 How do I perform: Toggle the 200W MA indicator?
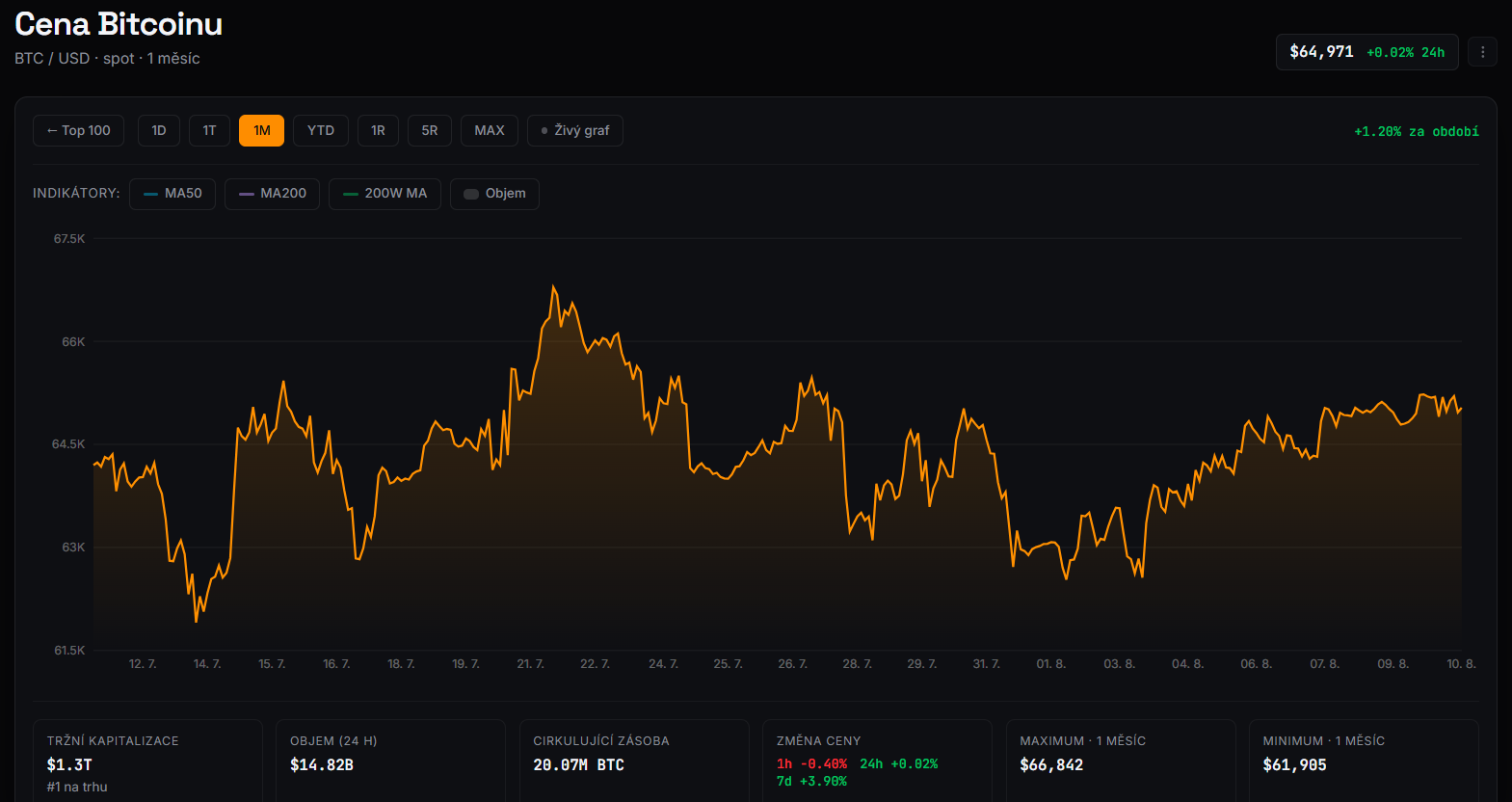385,194
